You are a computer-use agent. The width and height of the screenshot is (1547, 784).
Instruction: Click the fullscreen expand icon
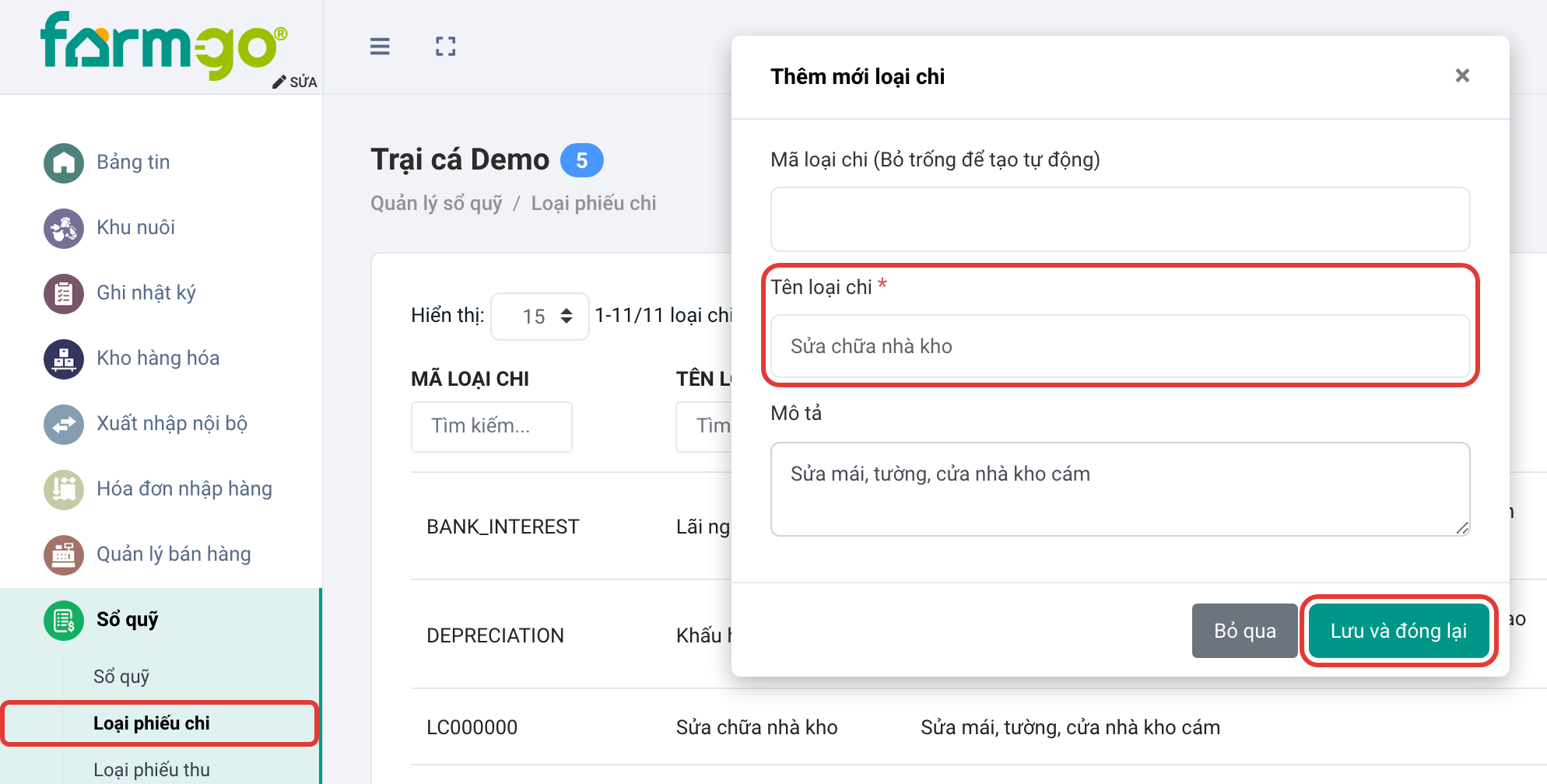point(446,47)
